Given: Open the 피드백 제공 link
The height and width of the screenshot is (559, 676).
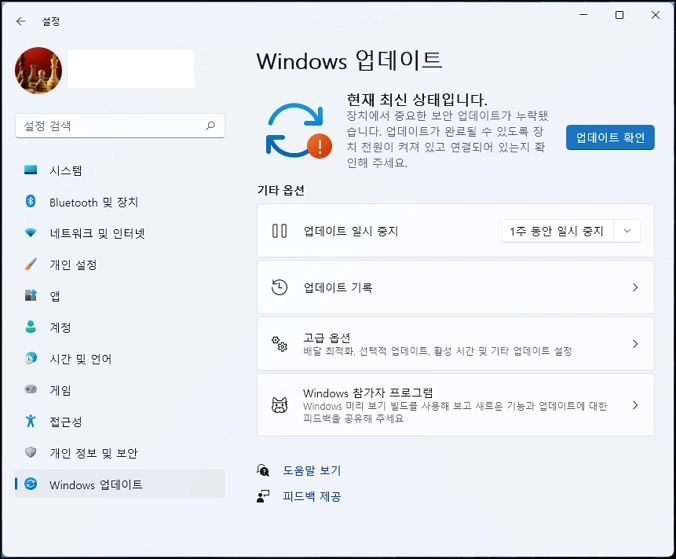Looking at the screenshot, I should tap(312, 497).
